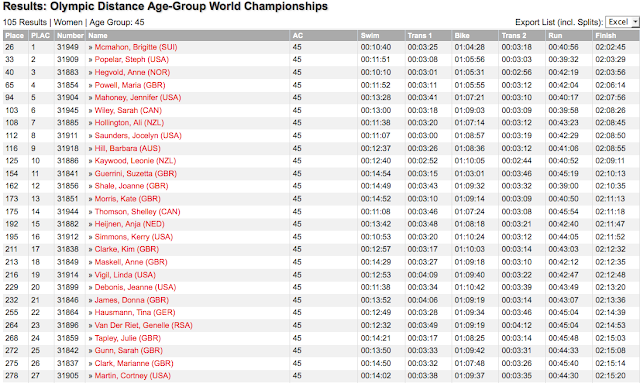640x383 pixels.
Task: Open Hill, Barbara (AUS) details
Action: (127, 148)
